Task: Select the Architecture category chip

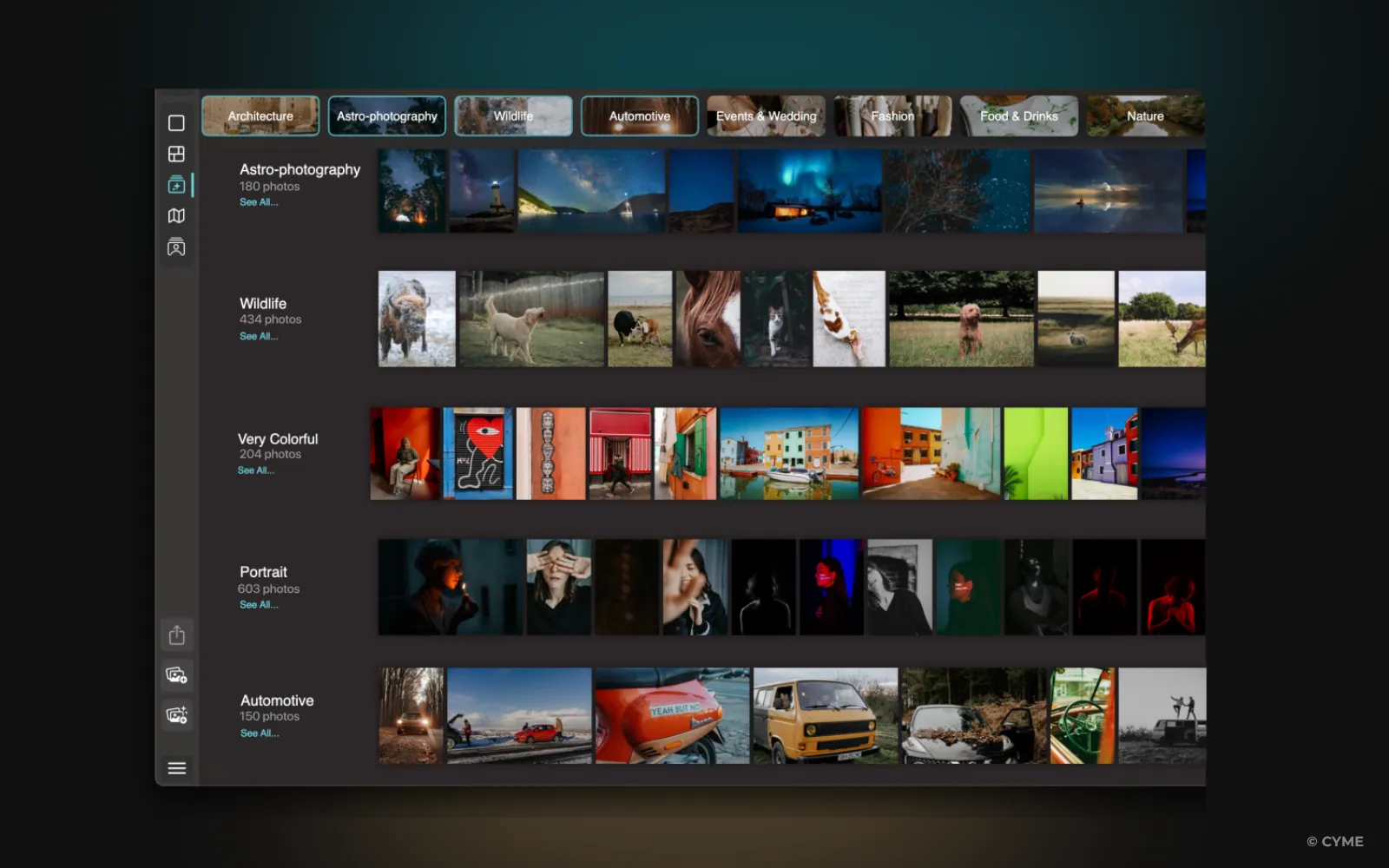Action: pyautogui.click(x=260, y=116)
